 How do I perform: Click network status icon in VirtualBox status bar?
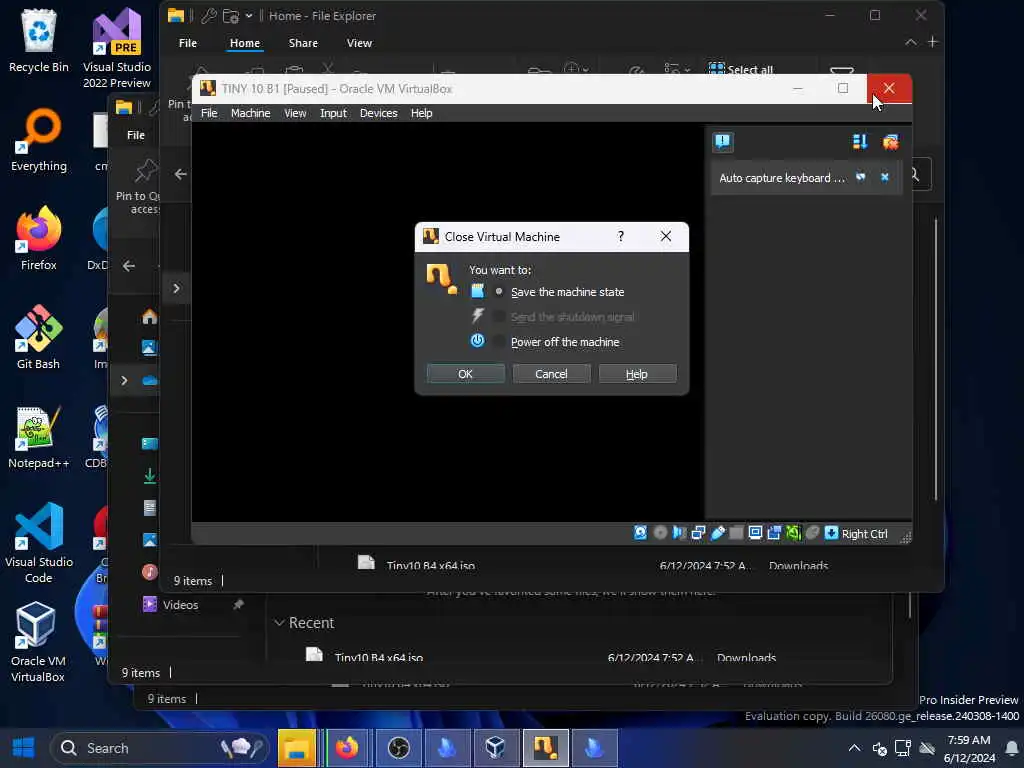pyautogui.click(x=698, y=533)
